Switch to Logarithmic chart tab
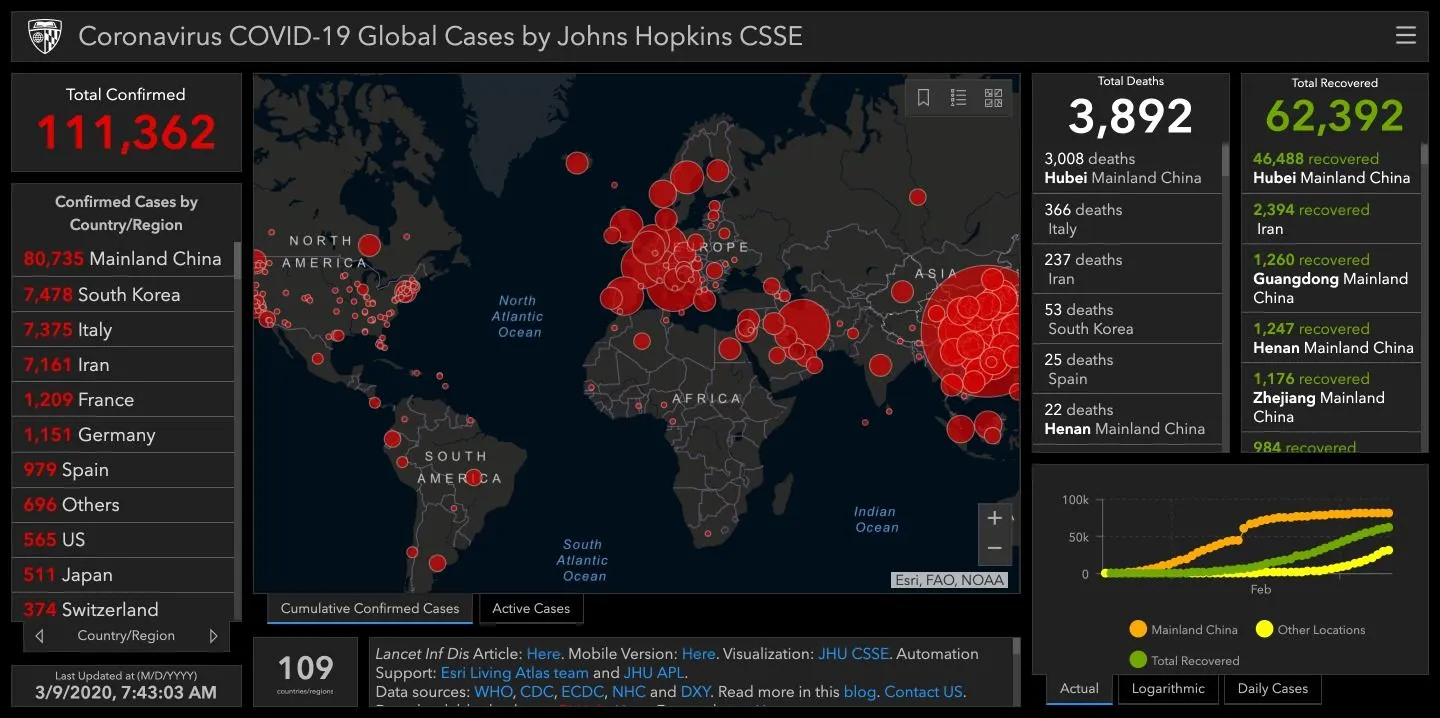 (x=1168, y=688)
